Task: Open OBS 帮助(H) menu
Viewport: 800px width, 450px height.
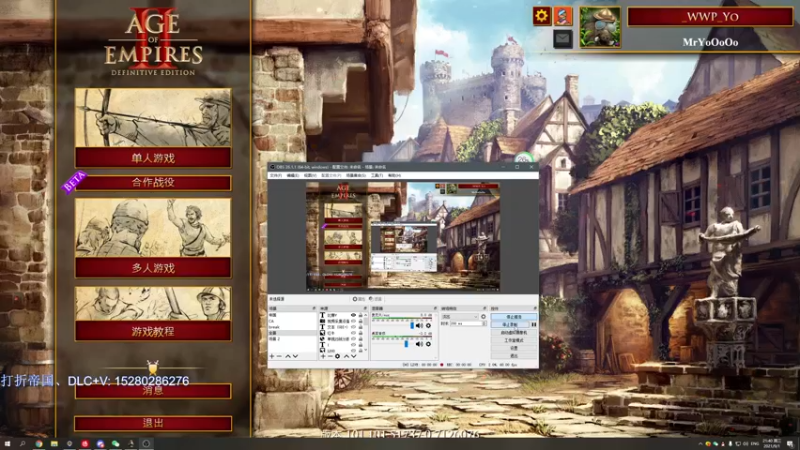Action: pyautogui.click(x=394, y=175)
